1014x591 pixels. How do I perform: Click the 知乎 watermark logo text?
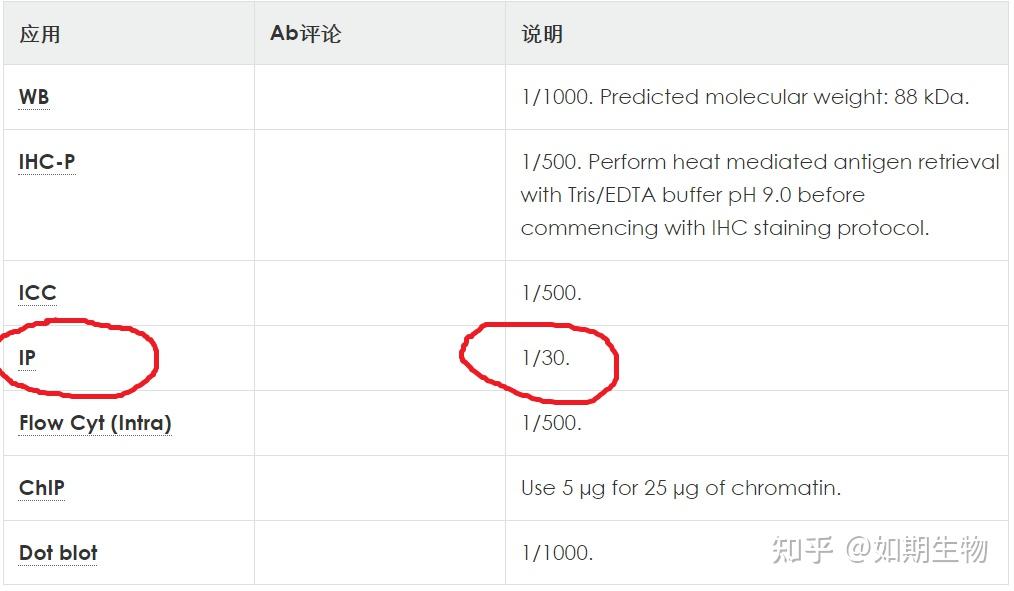point(803,549)
